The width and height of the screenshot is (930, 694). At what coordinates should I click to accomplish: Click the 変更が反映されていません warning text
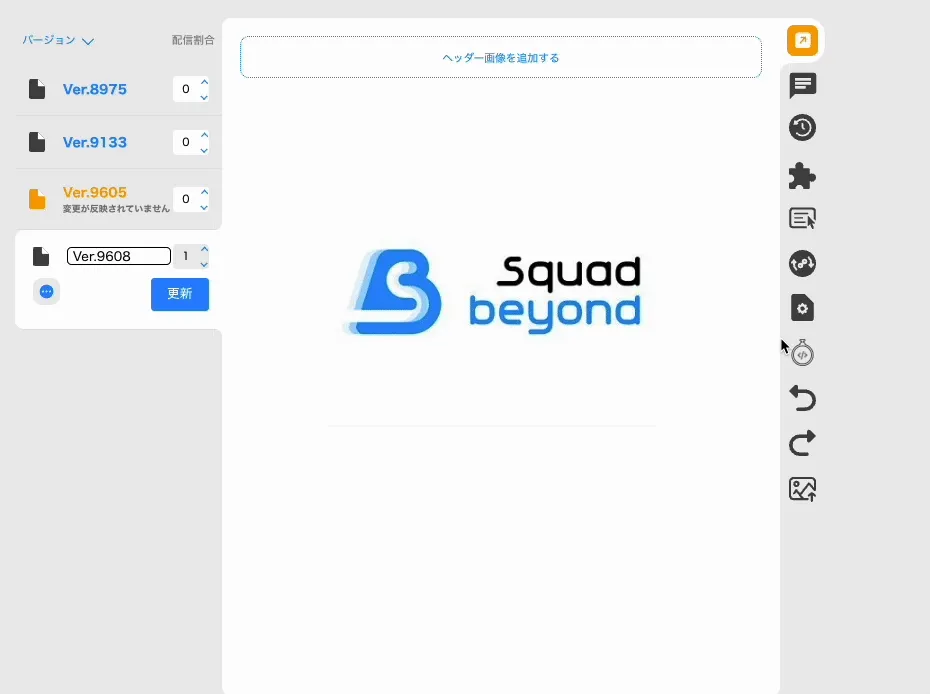pyautogui.click(x=116, y=209)
